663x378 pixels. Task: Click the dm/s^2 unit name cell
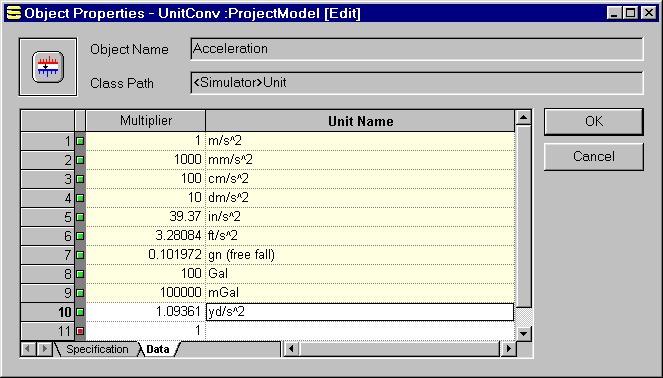[360, 198]
